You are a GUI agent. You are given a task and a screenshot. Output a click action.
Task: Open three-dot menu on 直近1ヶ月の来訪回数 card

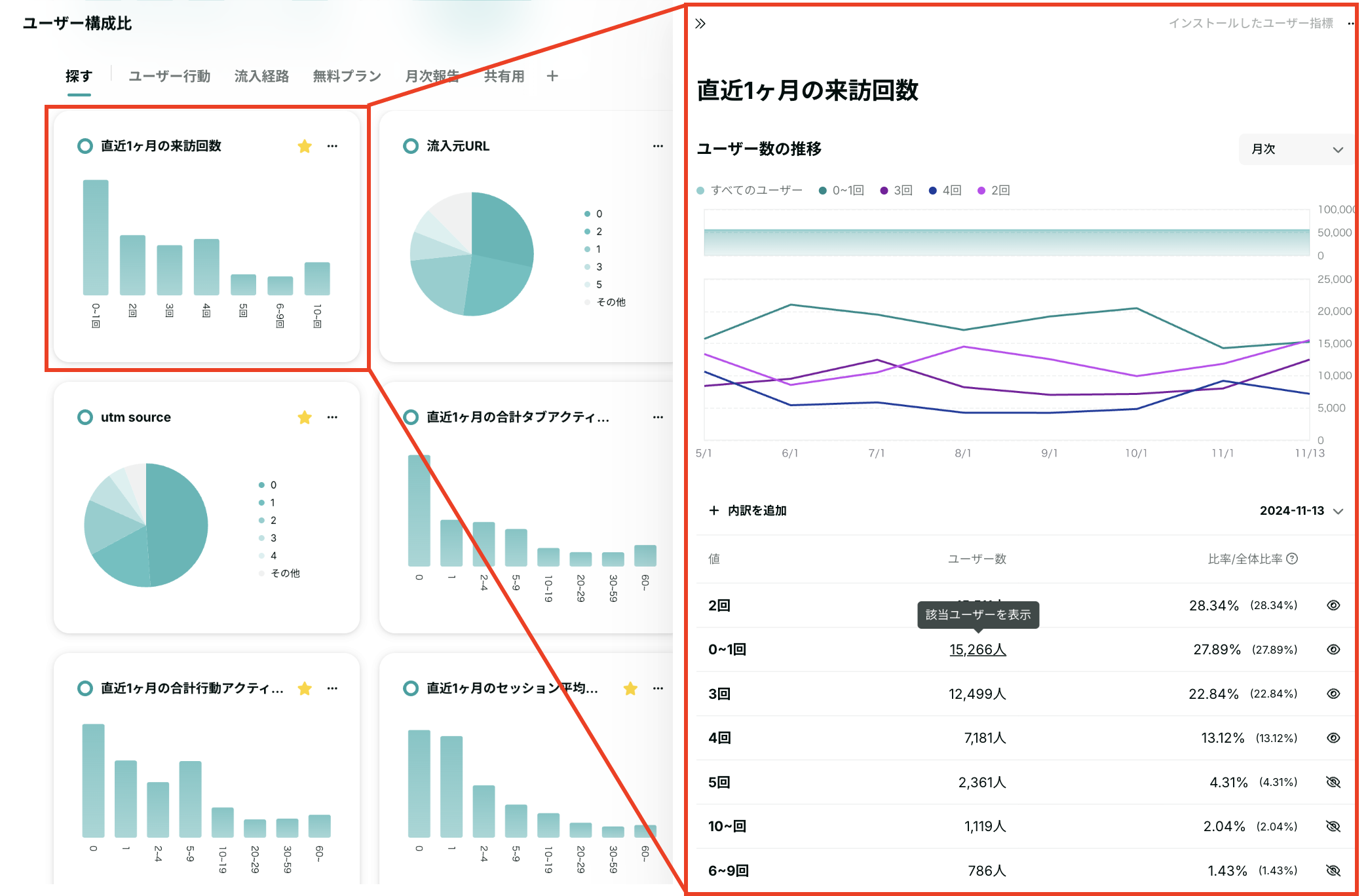coord(332,146)
